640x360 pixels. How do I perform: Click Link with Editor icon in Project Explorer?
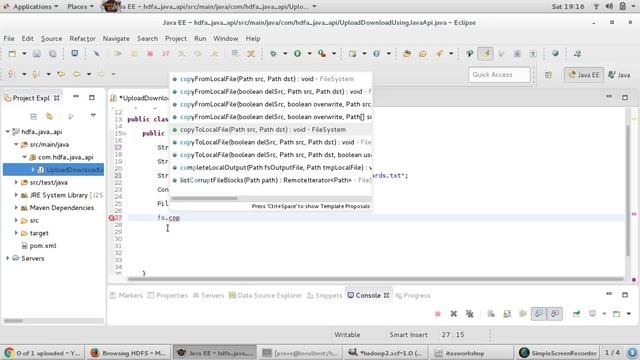tap(49, 116)
